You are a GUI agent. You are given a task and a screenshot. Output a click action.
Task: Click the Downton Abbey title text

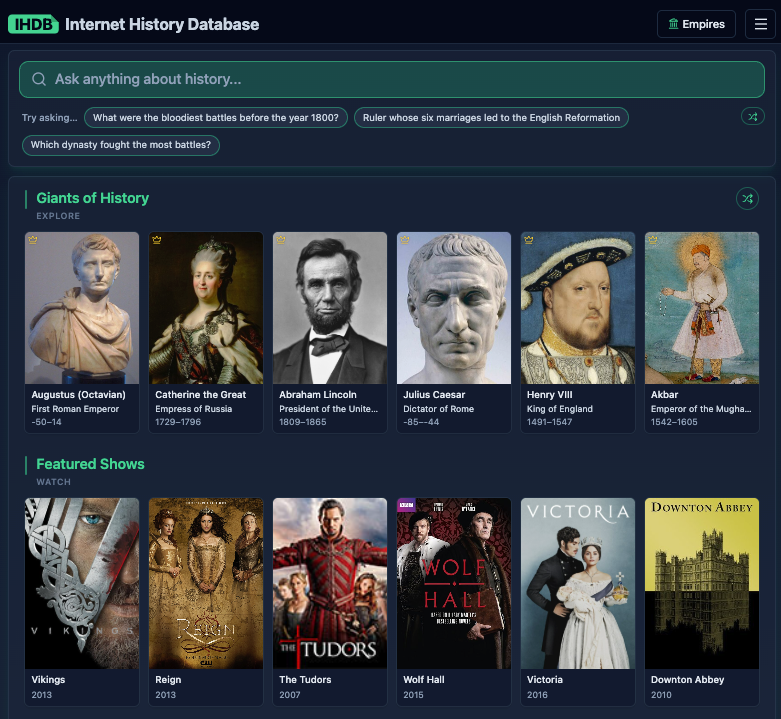pyautogui.click(x=688, y=680)
